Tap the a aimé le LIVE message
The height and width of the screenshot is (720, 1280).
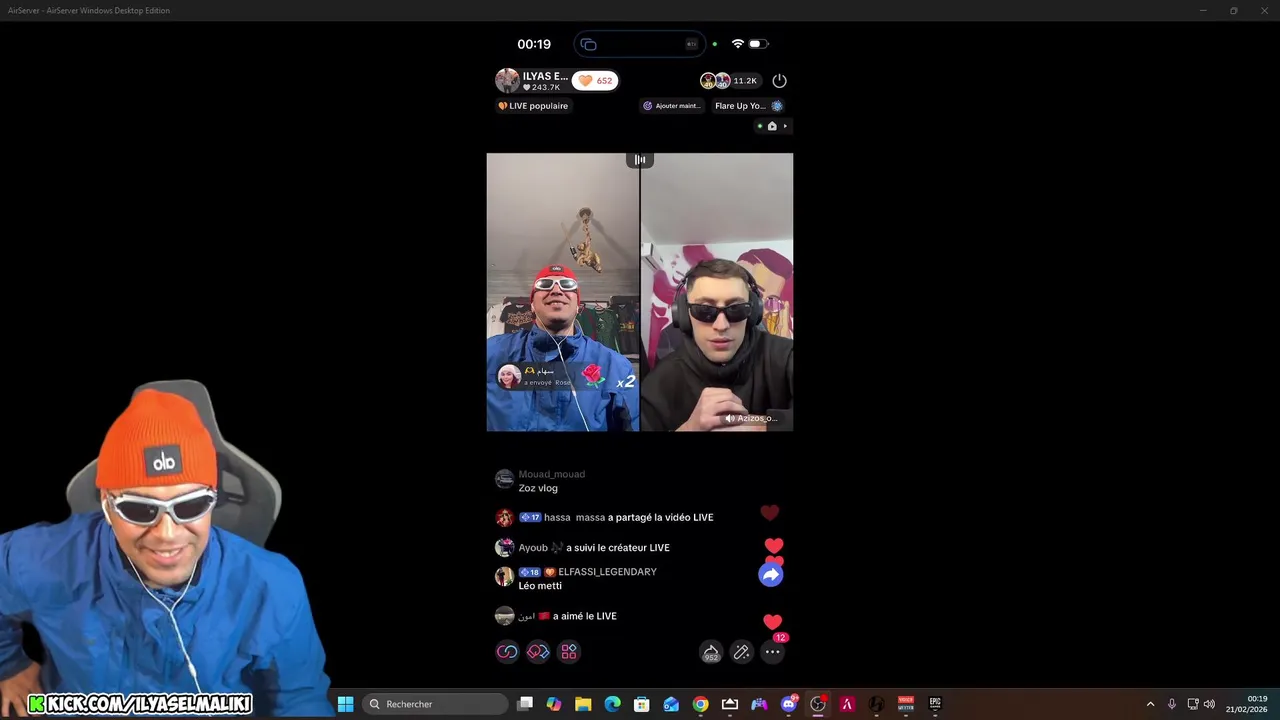pos(556,616)
